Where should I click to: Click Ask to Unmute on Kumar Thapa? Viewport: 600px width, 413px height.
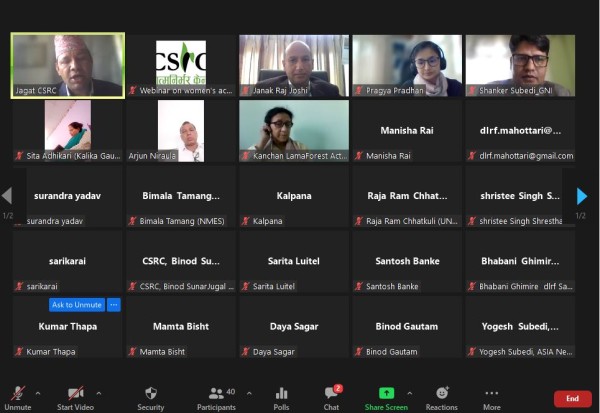click(77, 304)
